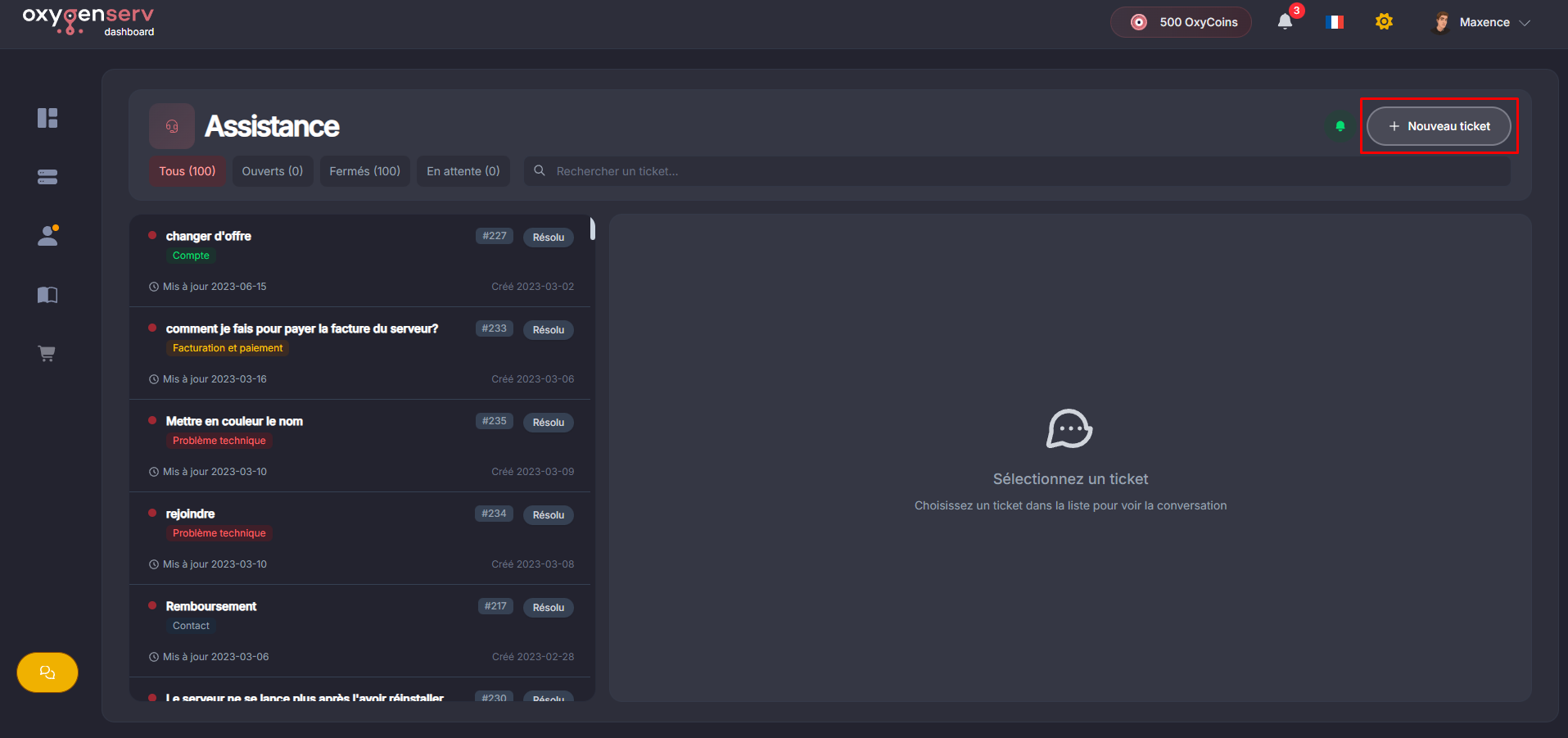
Task: Click the yellow settings gear icon
Action: [x=1384, y=22]
